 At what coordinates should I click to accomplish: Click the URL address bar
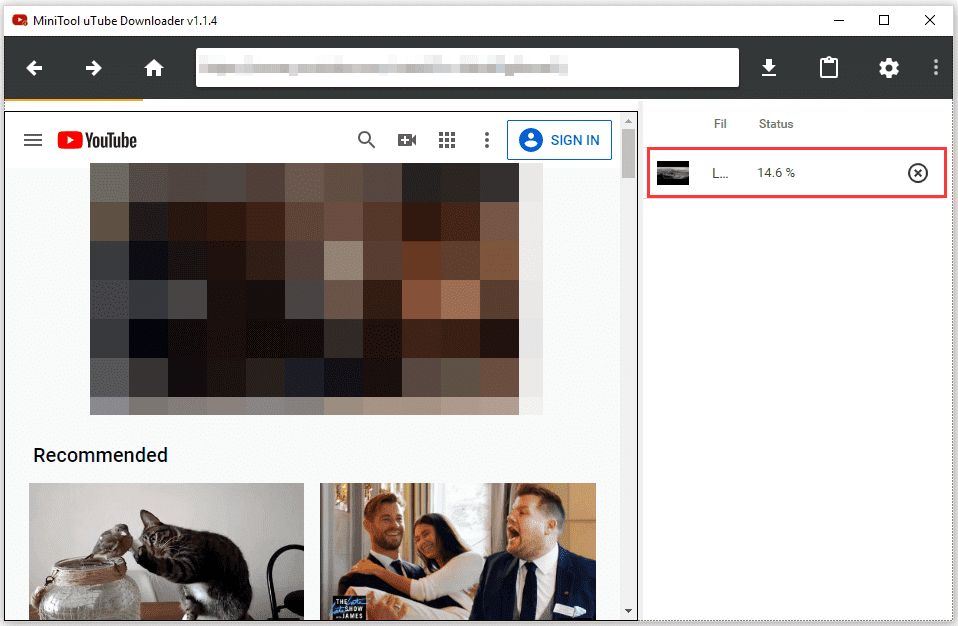466,68
